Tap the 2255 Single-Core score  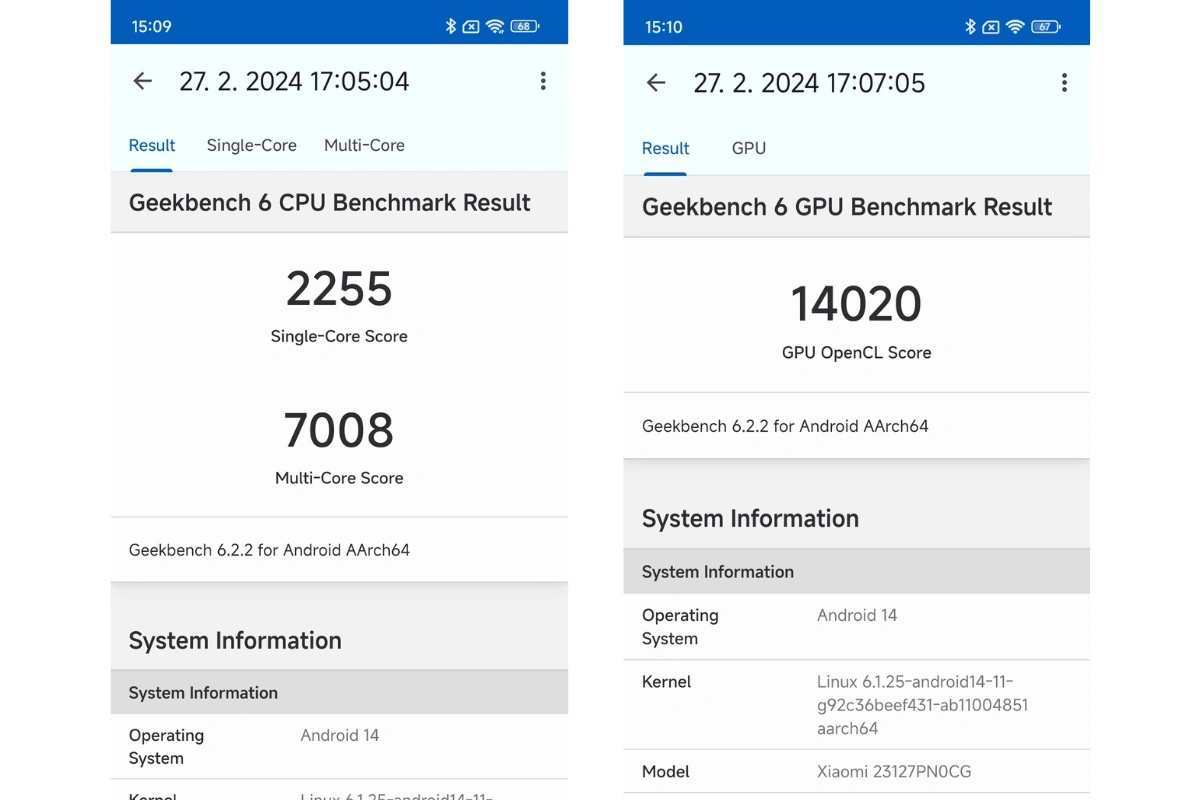[x=339, y=289]
